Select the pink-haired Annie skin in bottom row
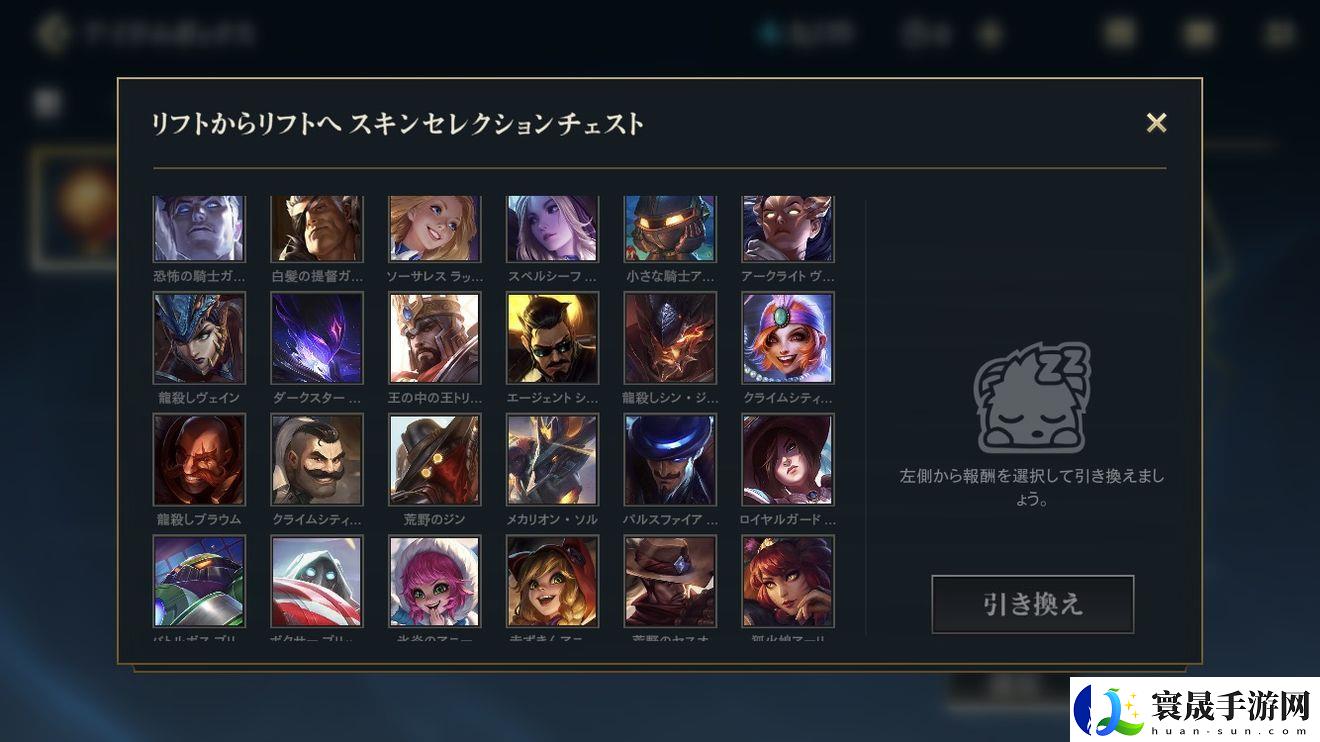The height and width of the screenshot is (742, 1320). [435, 582]
